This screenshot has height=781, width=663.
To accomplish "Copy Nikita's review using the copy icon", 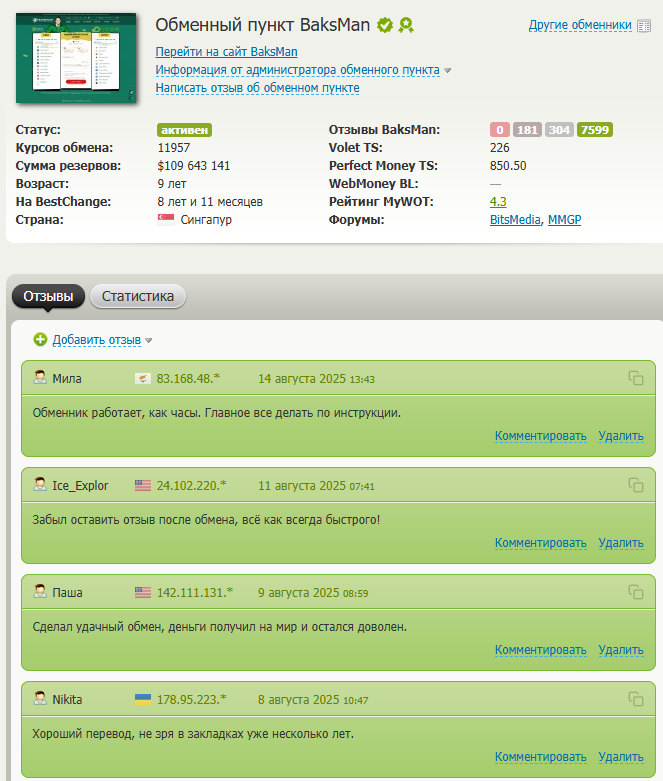I will pos(636,699).
